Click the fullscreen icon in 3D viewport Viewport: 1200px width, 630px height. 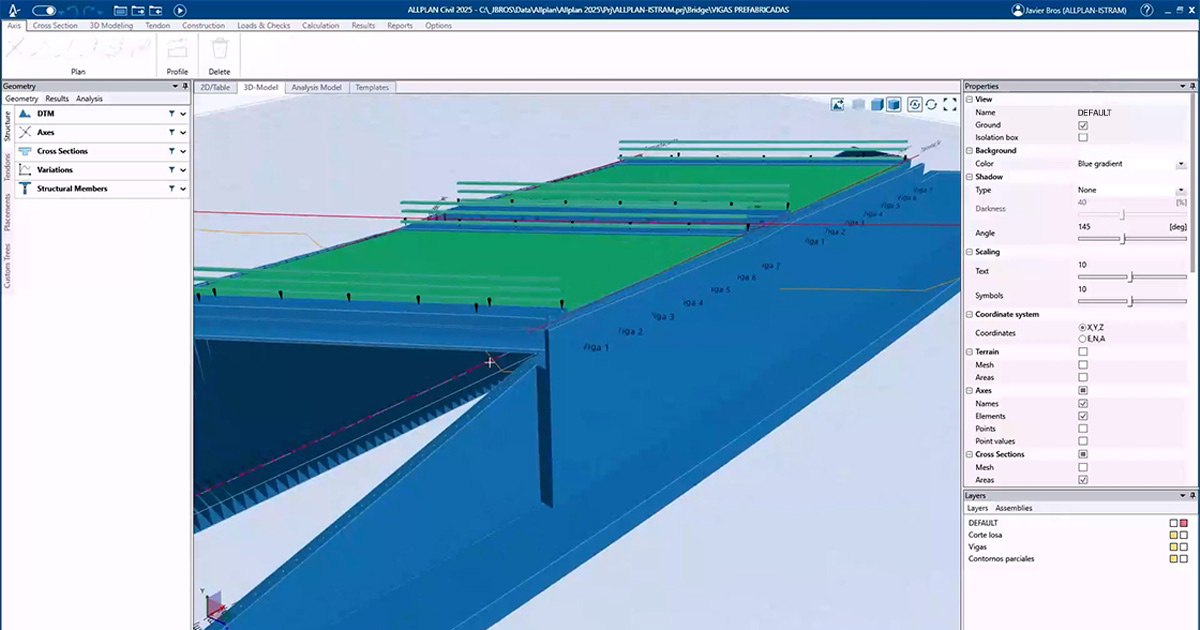(x=949, y=104)
